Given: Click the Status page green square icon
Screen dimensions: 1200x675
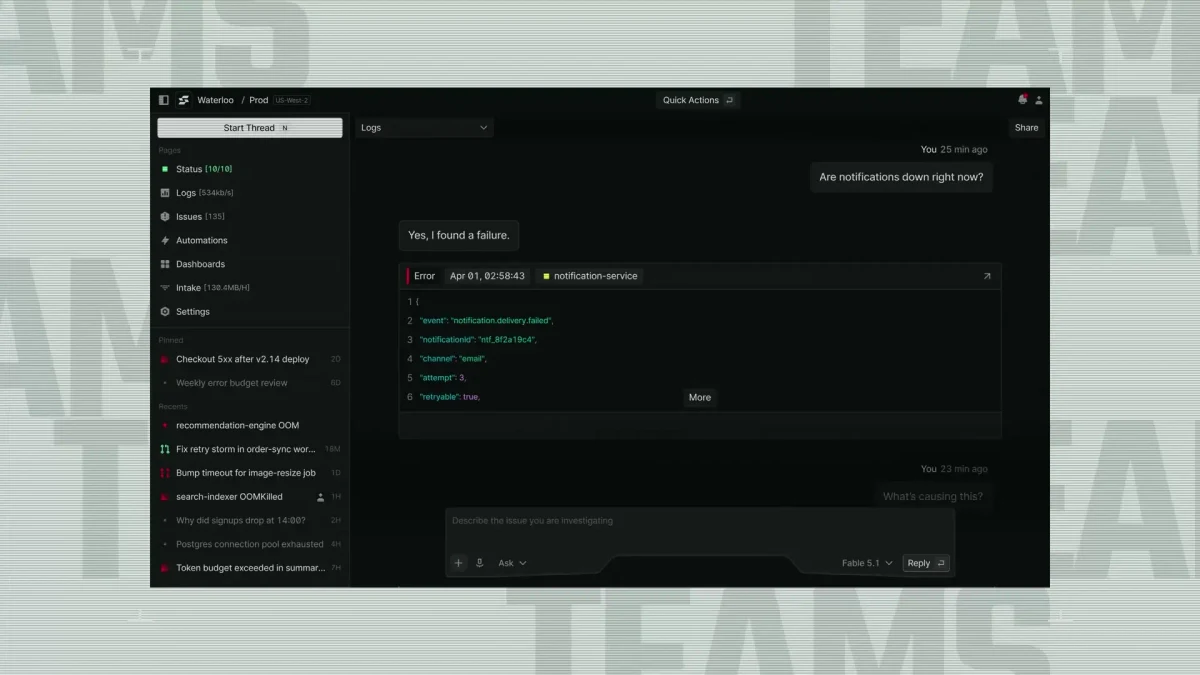Looking at the screenshot, I should click(x=165, y=169).
